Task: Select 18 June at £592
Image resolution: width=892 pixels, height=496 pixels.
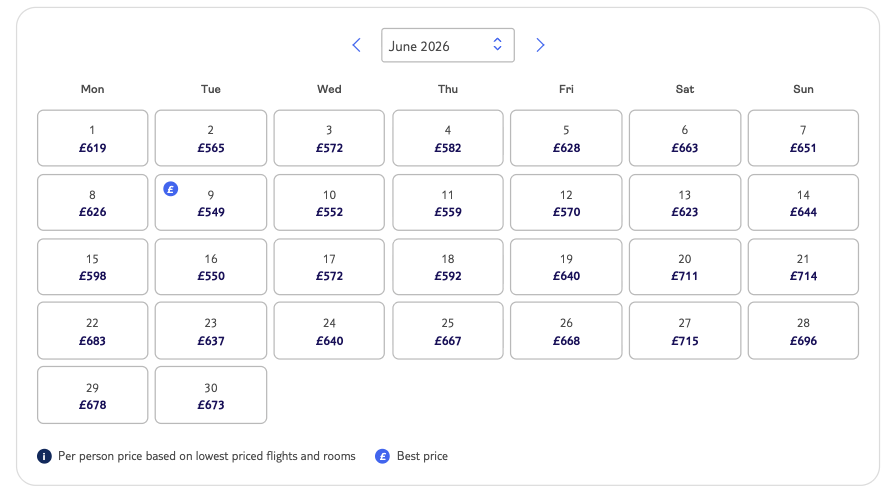Action: (448, 267)
